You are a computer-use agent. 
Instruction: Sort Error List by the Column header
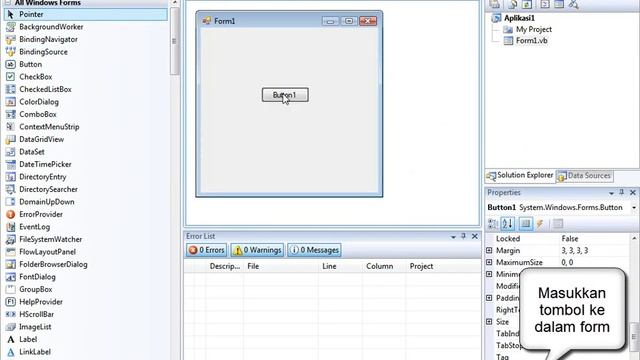(x=384, y=266)
